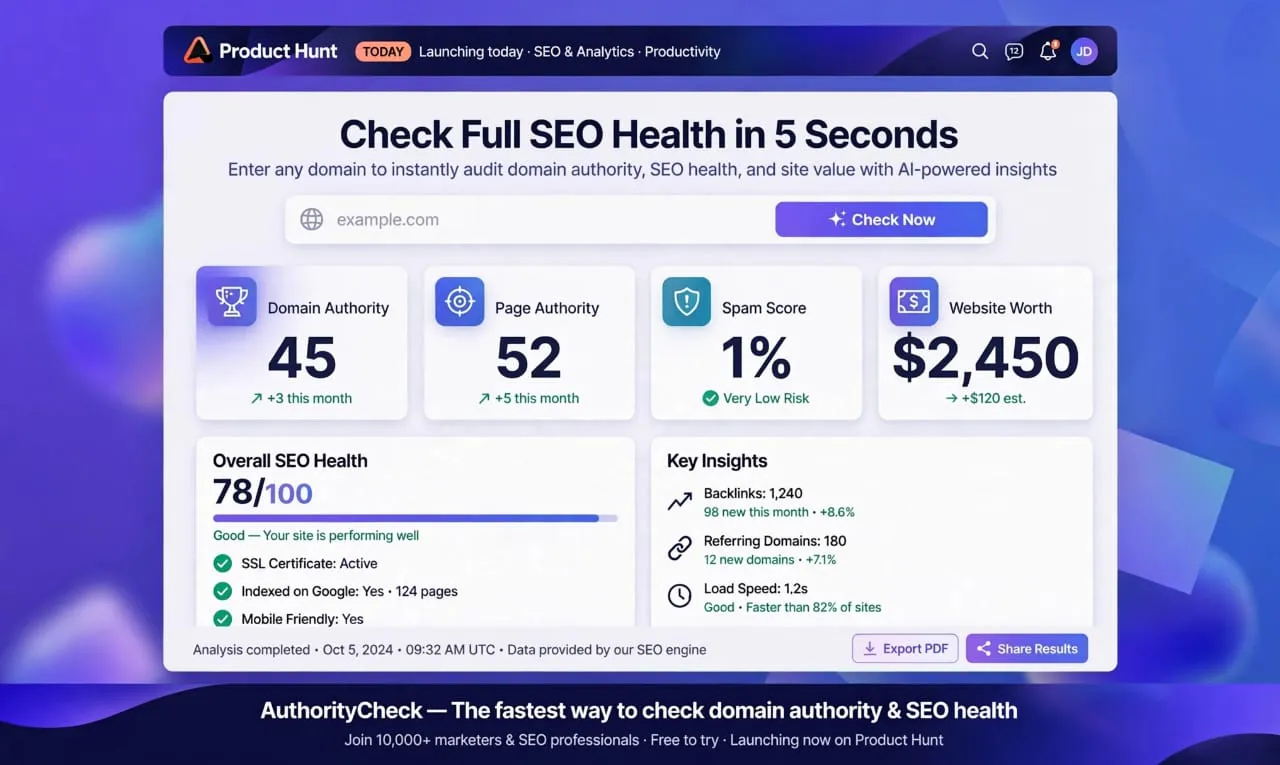Click the Domain Authority value 45
This screenshot has width=1280, height=765.
(302, 358)
